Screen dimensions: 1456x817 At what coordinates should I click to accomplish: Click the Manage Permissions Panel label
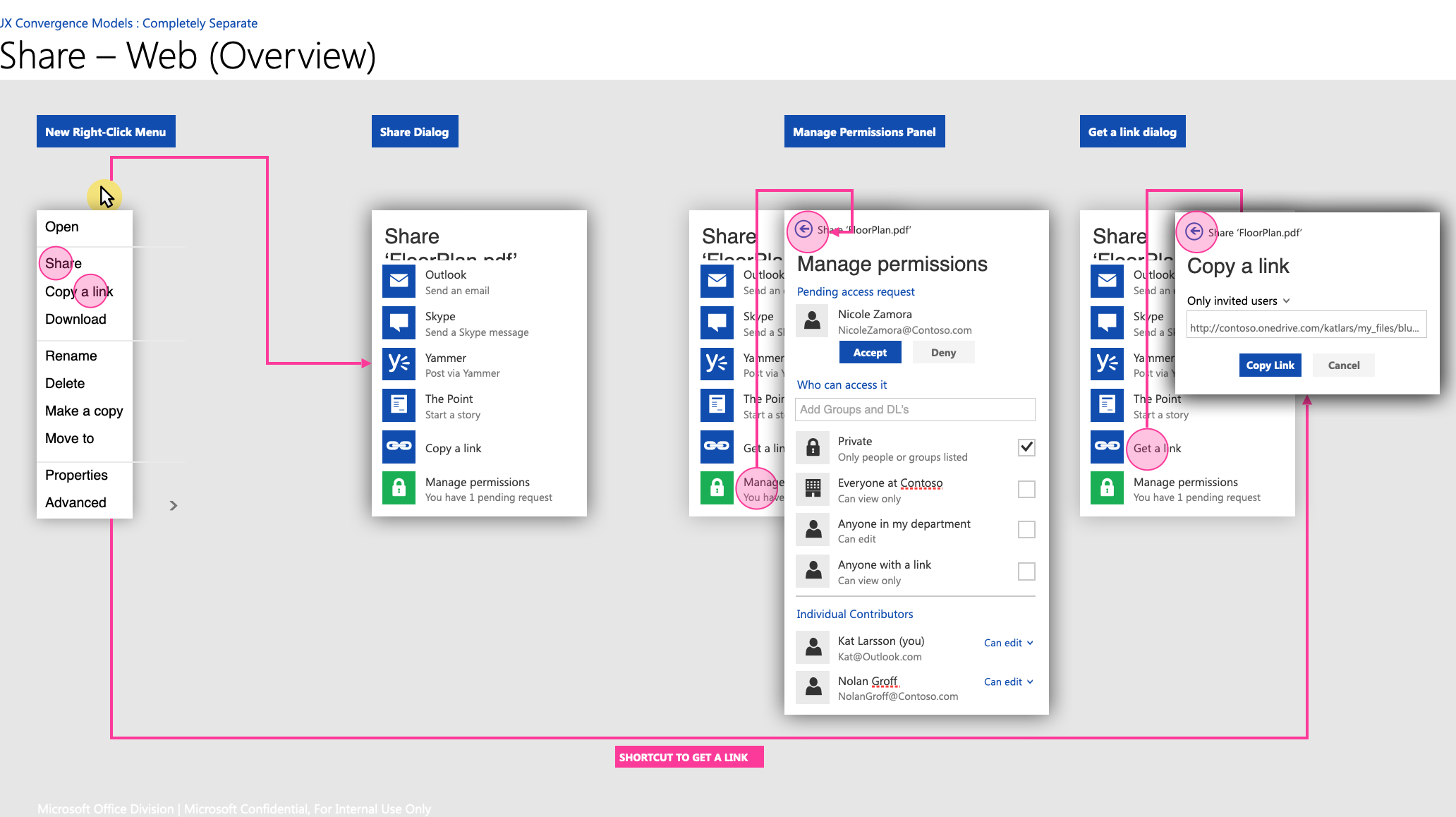(864, 131)
